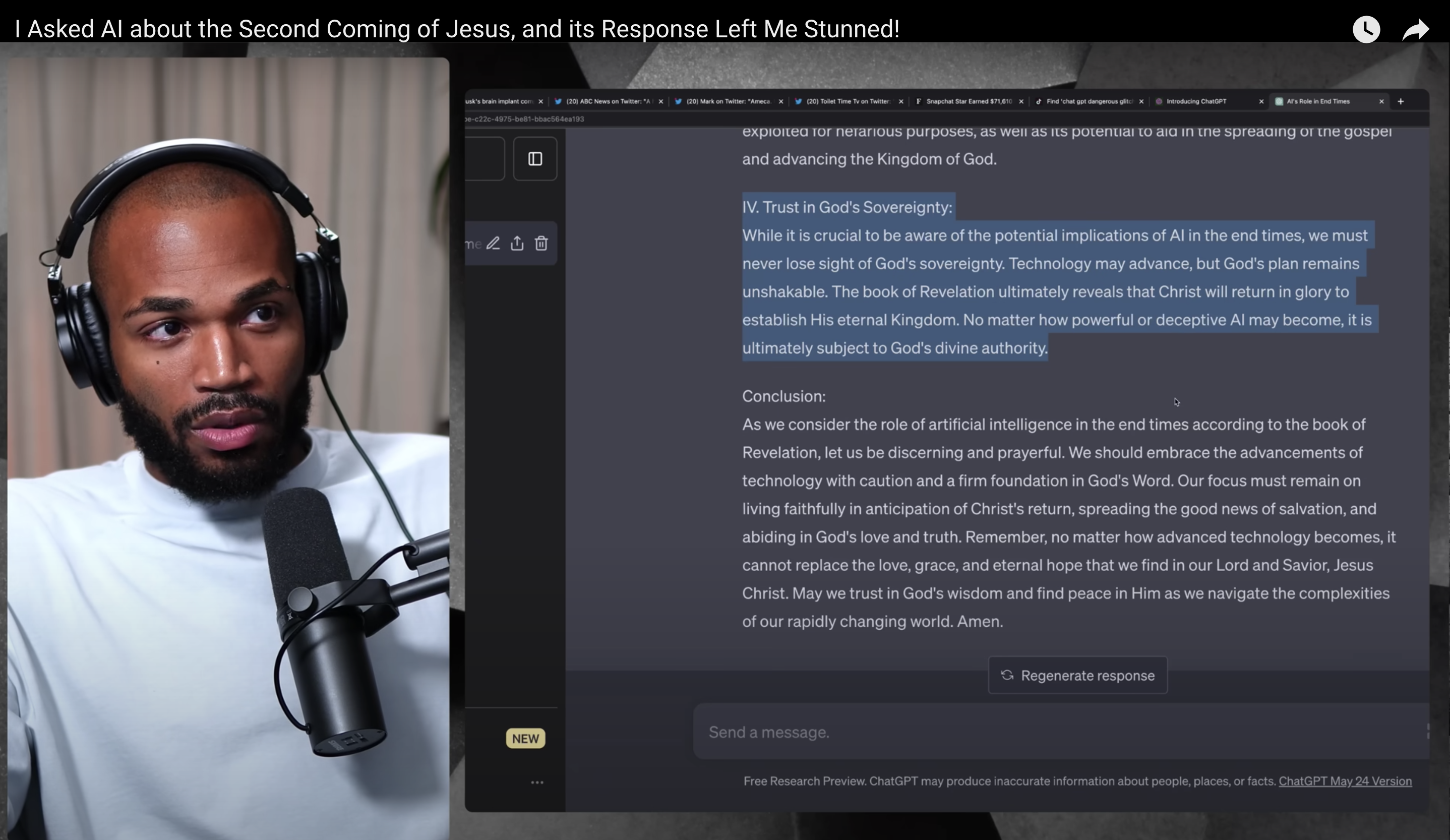Close the Mark on Twitter tab
The image size is (1450, 840).
coord(781,101)
